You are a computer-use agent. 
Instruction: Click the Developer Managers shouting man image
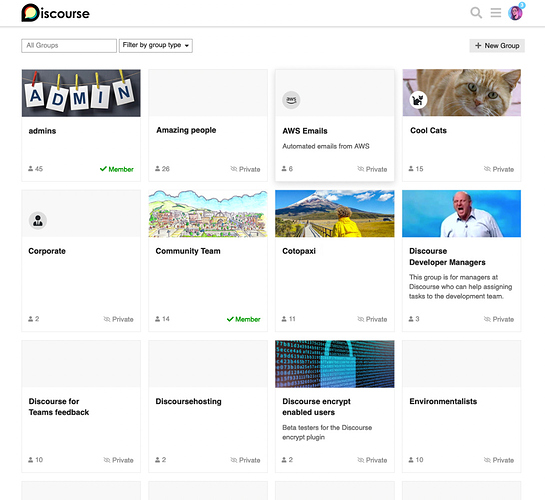pos(462,213)
